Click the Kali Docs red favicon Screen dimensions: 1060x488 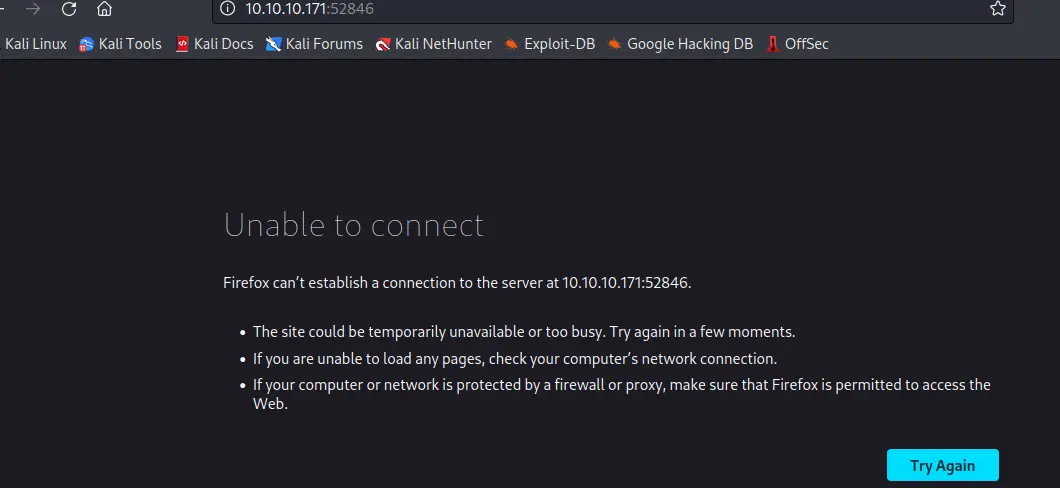181,45
